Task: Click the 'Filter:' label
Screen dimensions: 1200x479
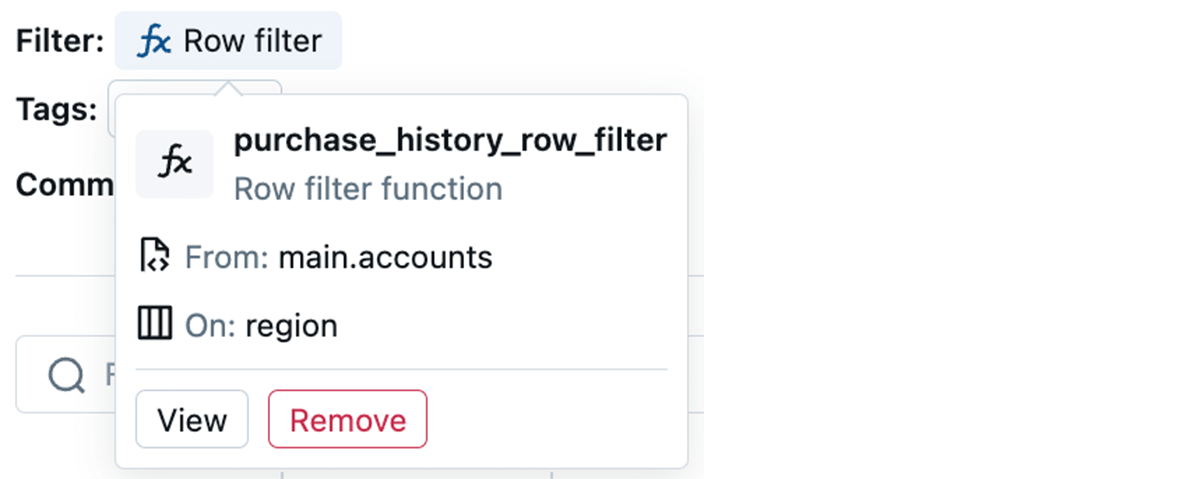Action: coord(60,41)
